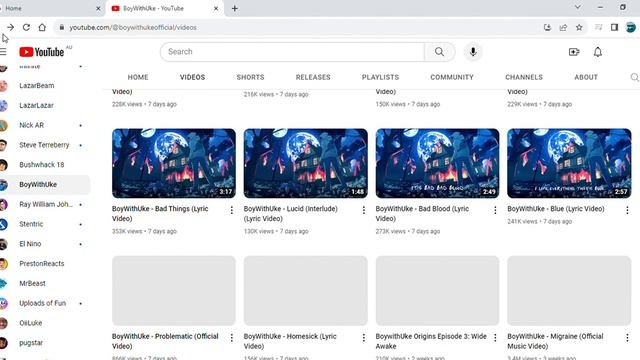
Task: Select the PLAYLISTS channel tab
Action: click(x=380, y=77)
